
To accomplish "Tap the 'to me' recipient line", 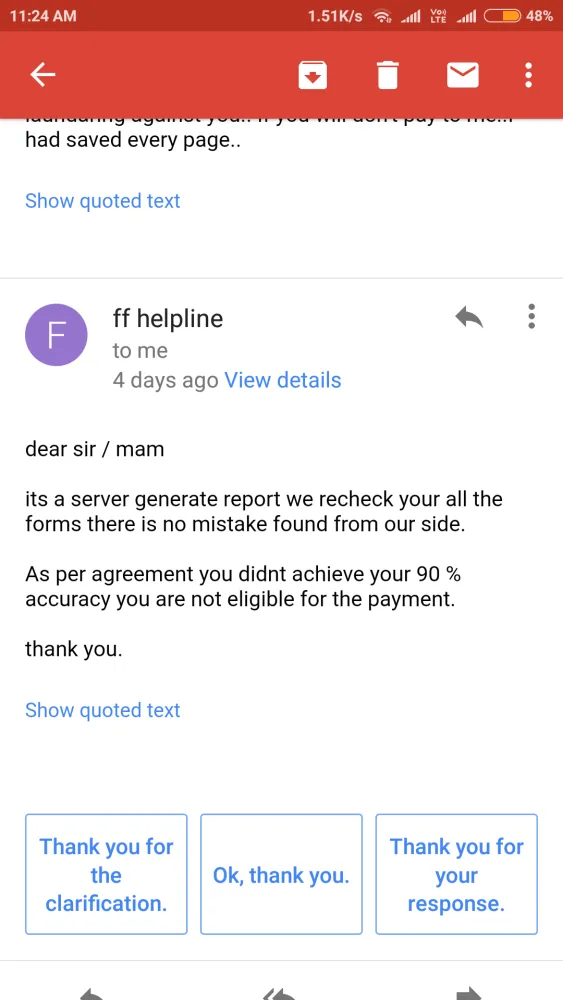I will click(140, 350).
